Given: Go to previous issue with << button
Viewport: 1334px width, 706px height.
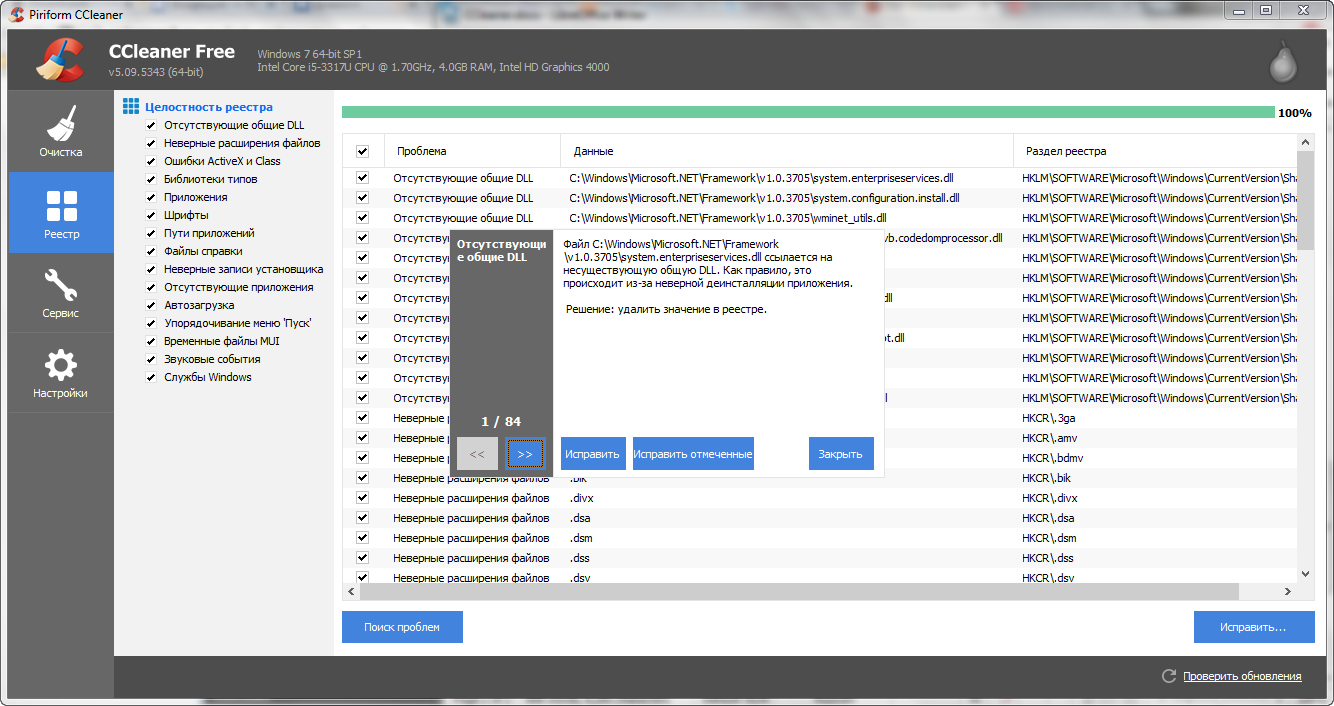Looking at the screenshot, I should click(x=477, y=454).
